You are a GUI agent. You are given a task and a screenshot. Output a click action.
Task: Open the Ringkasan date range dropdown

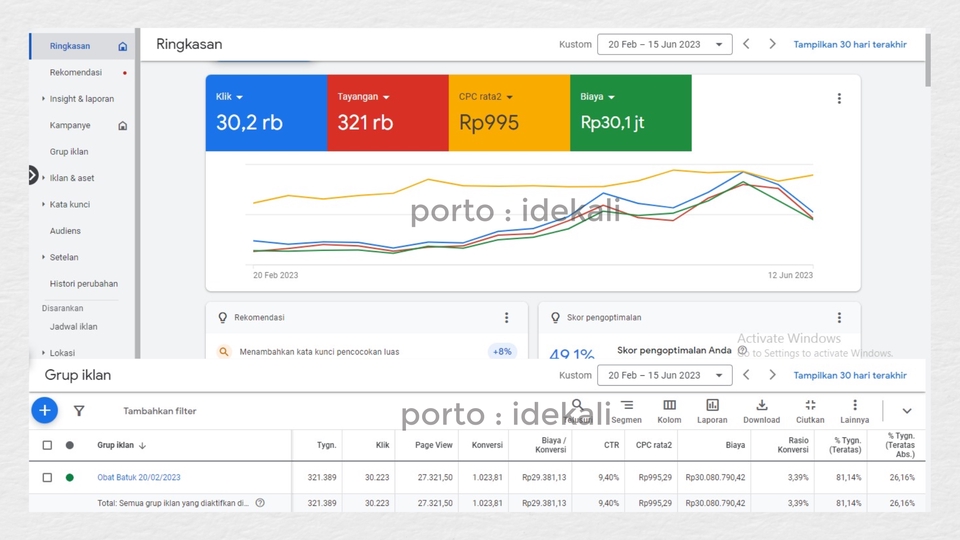[665, 44]
